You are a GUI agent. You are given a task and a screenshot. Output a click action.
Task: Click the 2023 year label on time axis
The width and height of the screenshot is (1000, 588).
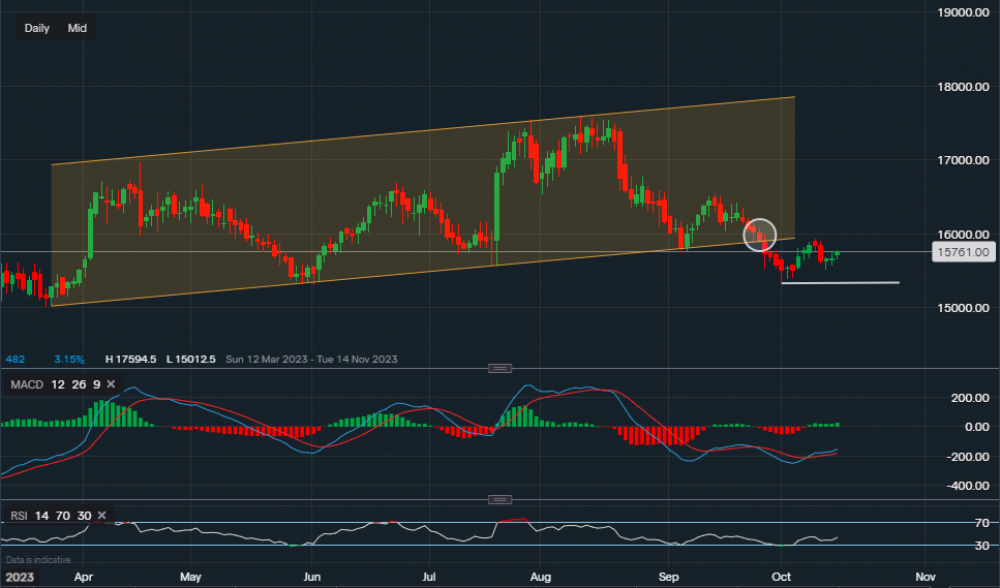17,577
